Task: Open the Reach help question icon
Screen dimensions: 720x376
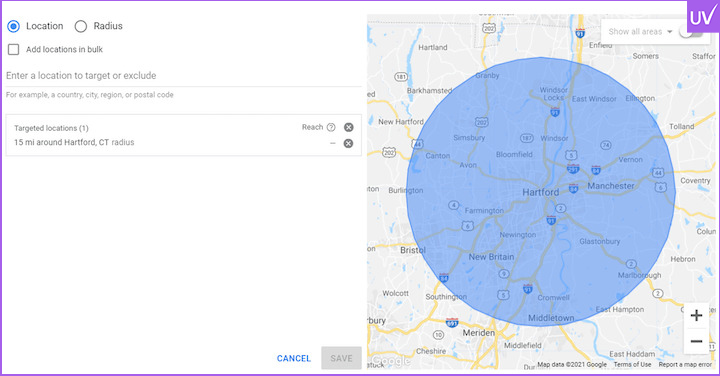Action: click(x=331, y=127)
